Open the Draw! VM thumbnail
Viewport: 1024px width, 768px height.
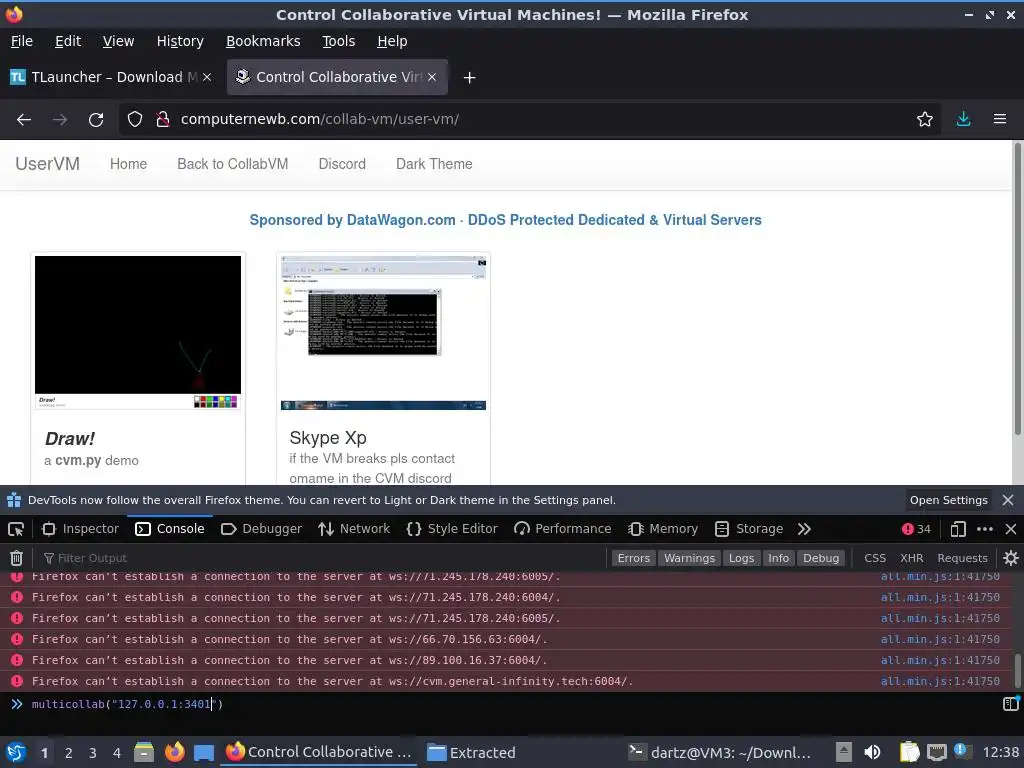[138, 332]
